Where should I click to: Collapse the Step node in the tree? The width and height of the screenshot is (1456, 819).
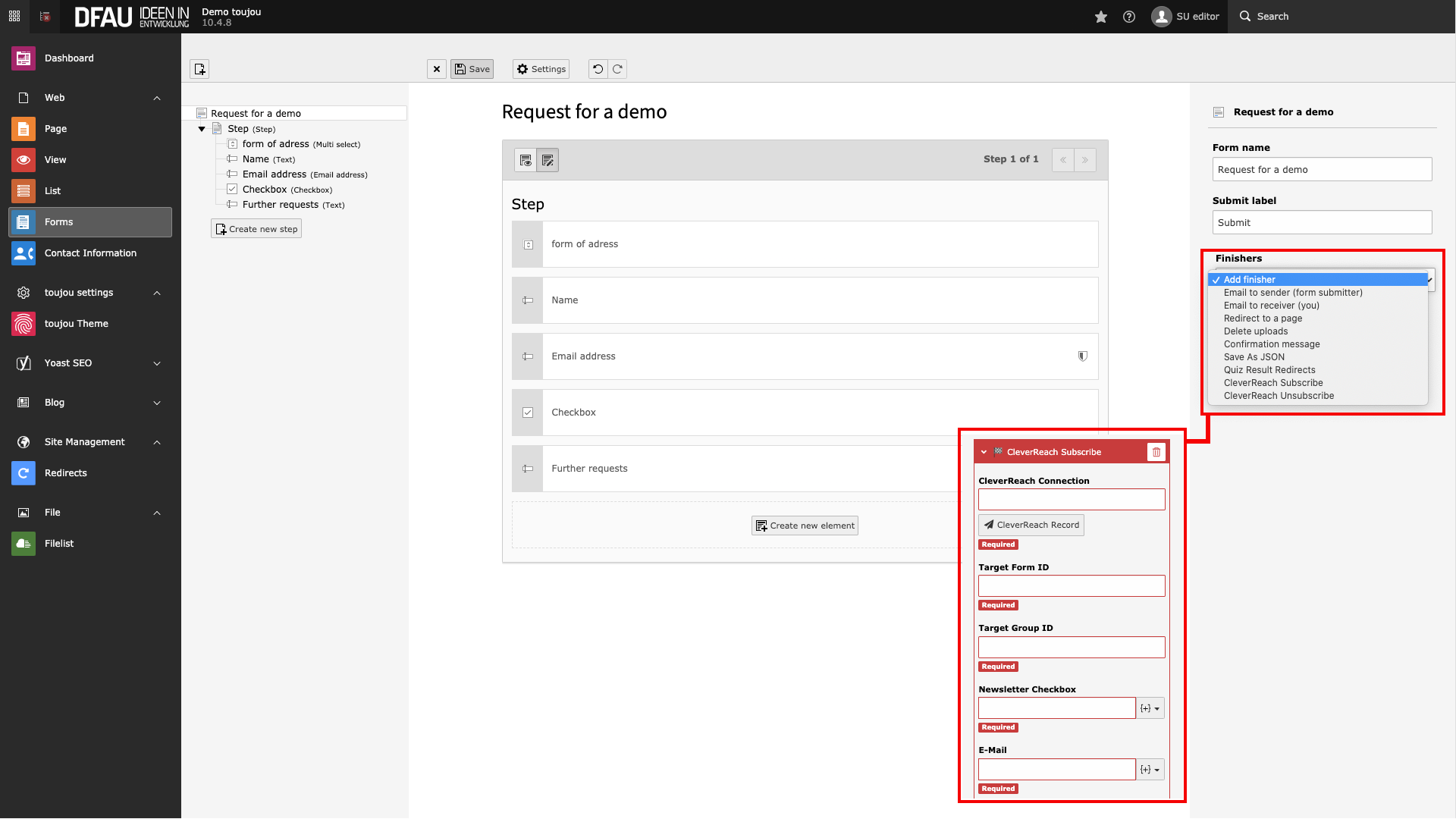[x=202, y=129]
